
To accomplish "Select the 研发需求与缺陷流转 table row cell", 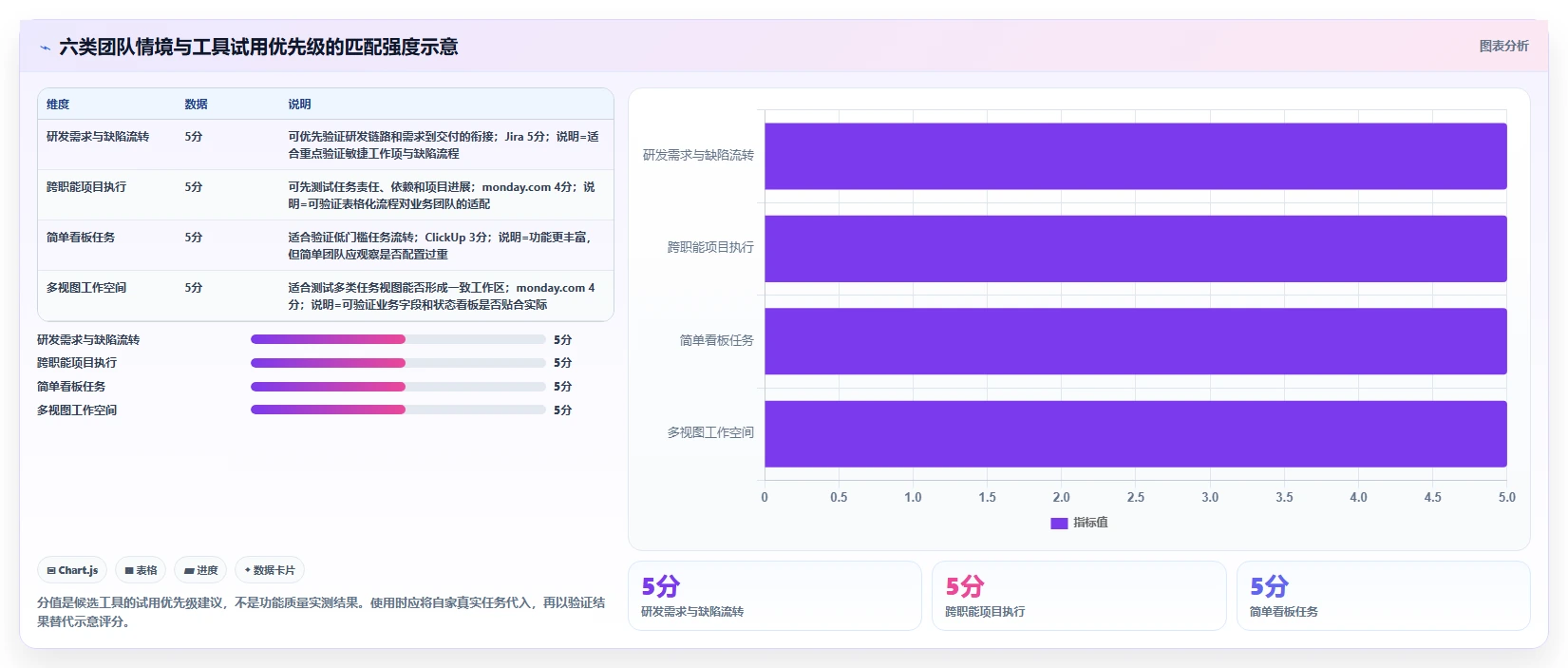I will pos(98,137).
